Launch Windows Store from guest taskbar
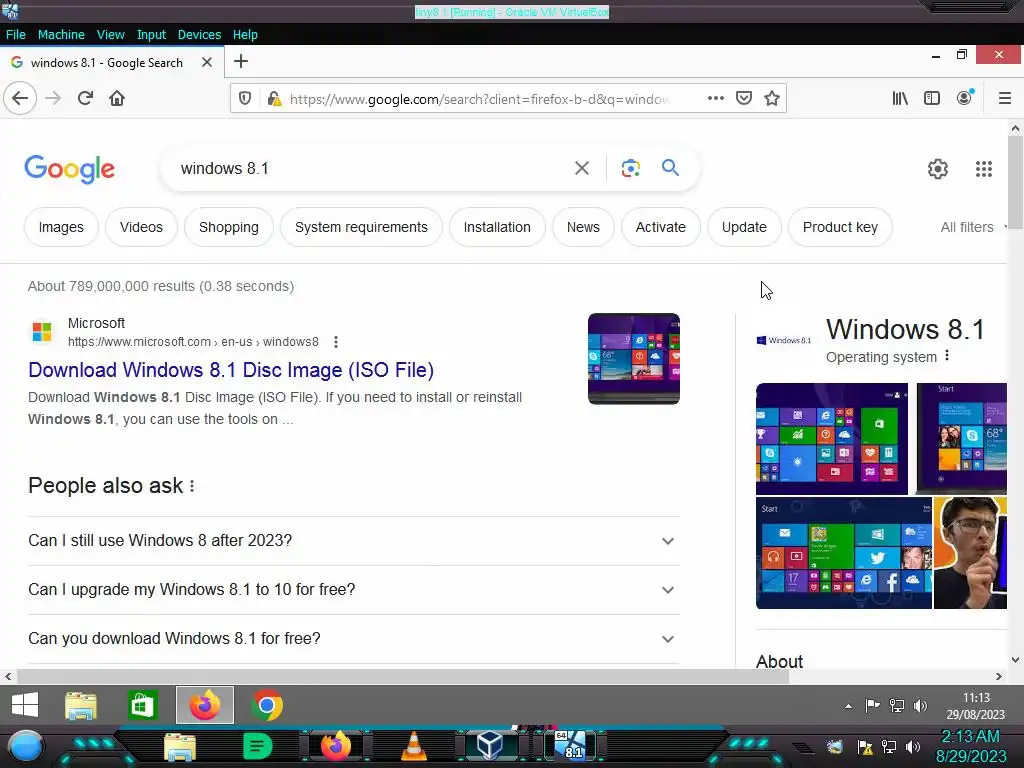Viewport: 1024px width, 768px height. (x=142, y=705)
